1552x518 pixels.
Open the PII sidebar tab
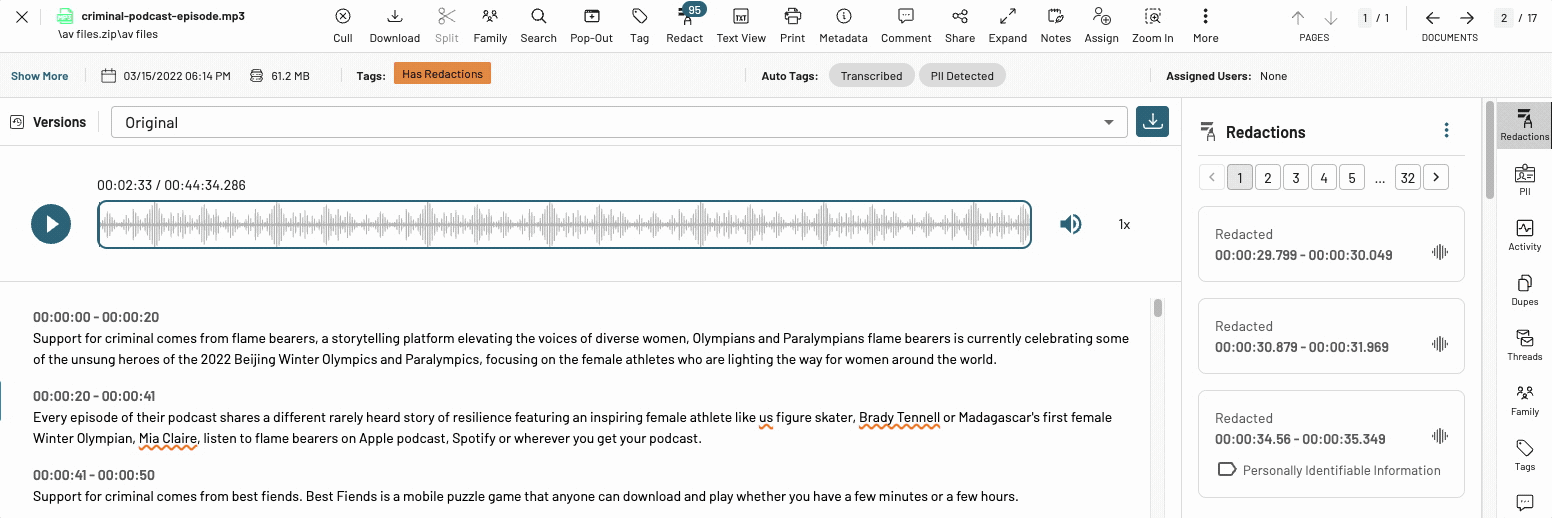click(1524, 180)
